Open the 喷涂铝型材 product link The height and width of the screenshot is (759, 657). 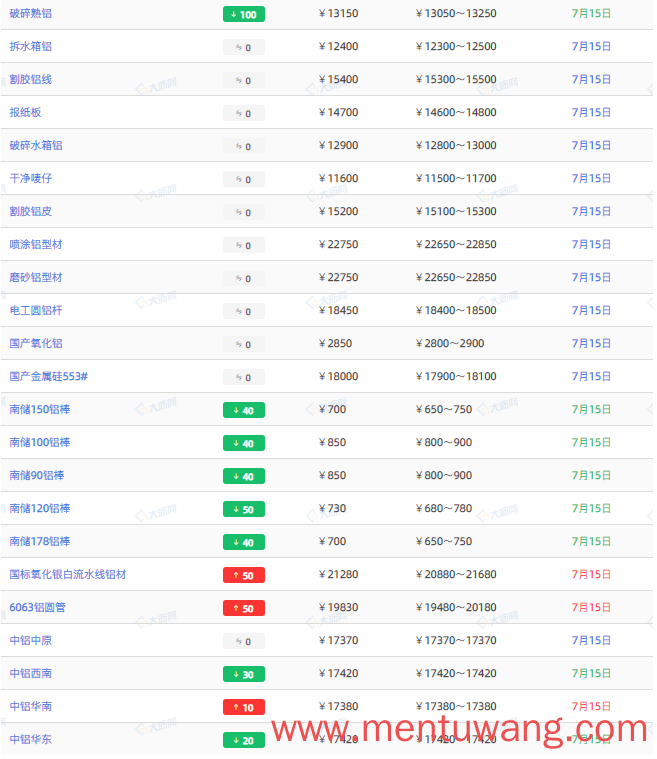pyautogui.click(x=36, y=244)
